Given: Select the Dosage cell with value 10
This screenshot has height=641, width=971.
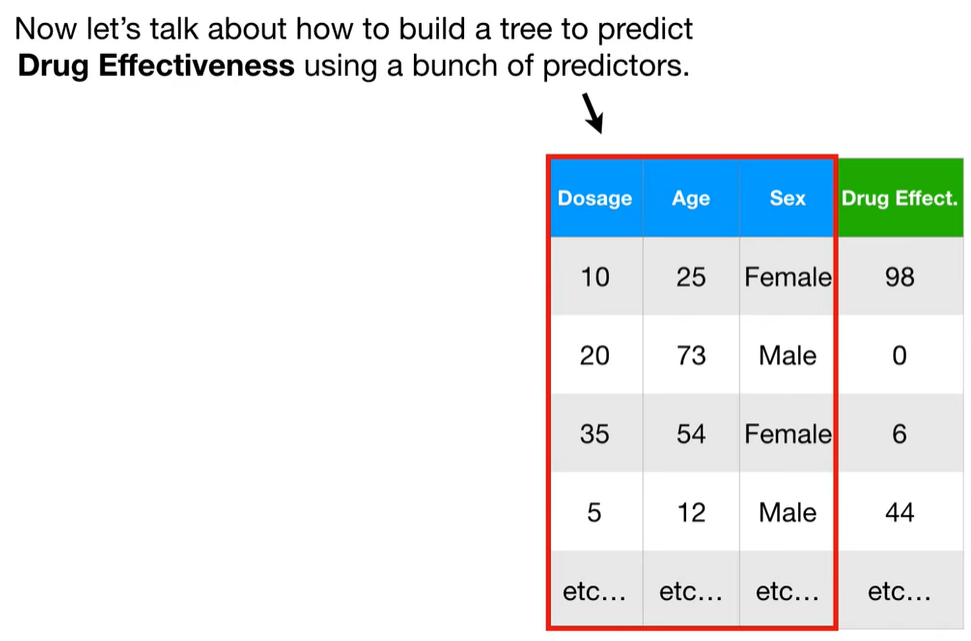Looking at the screenshot, I should pyautogui.click(x=595, y=276).
